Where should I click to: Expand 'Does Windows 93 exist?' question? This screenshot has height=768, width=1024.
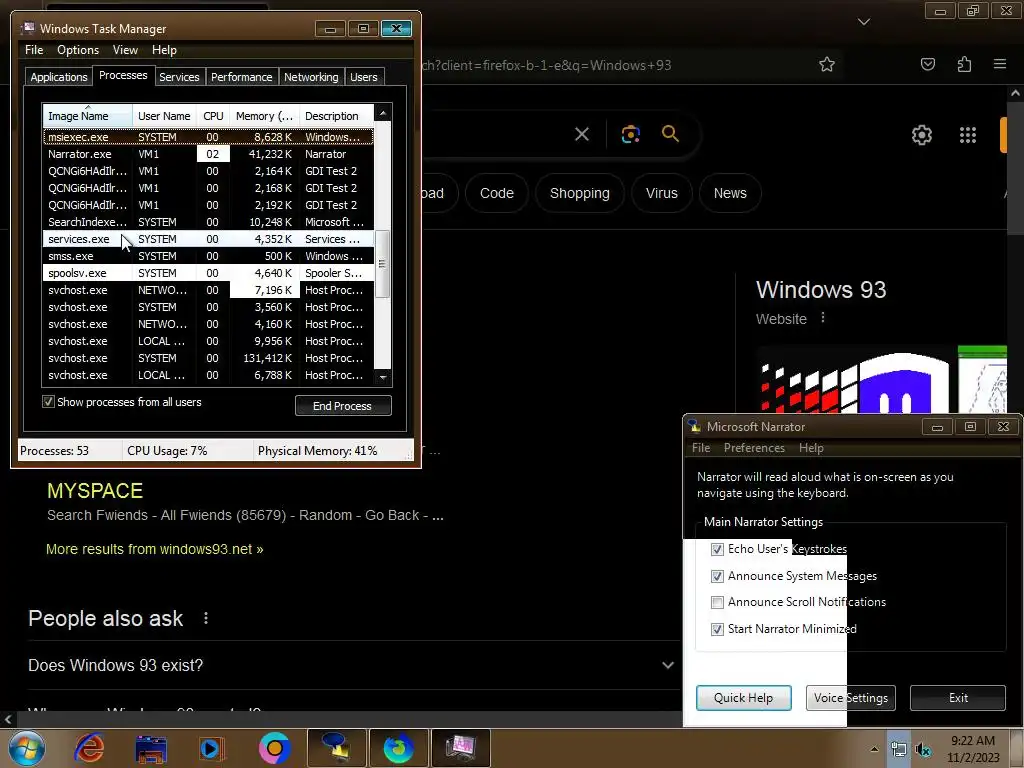tap(351, 665)
